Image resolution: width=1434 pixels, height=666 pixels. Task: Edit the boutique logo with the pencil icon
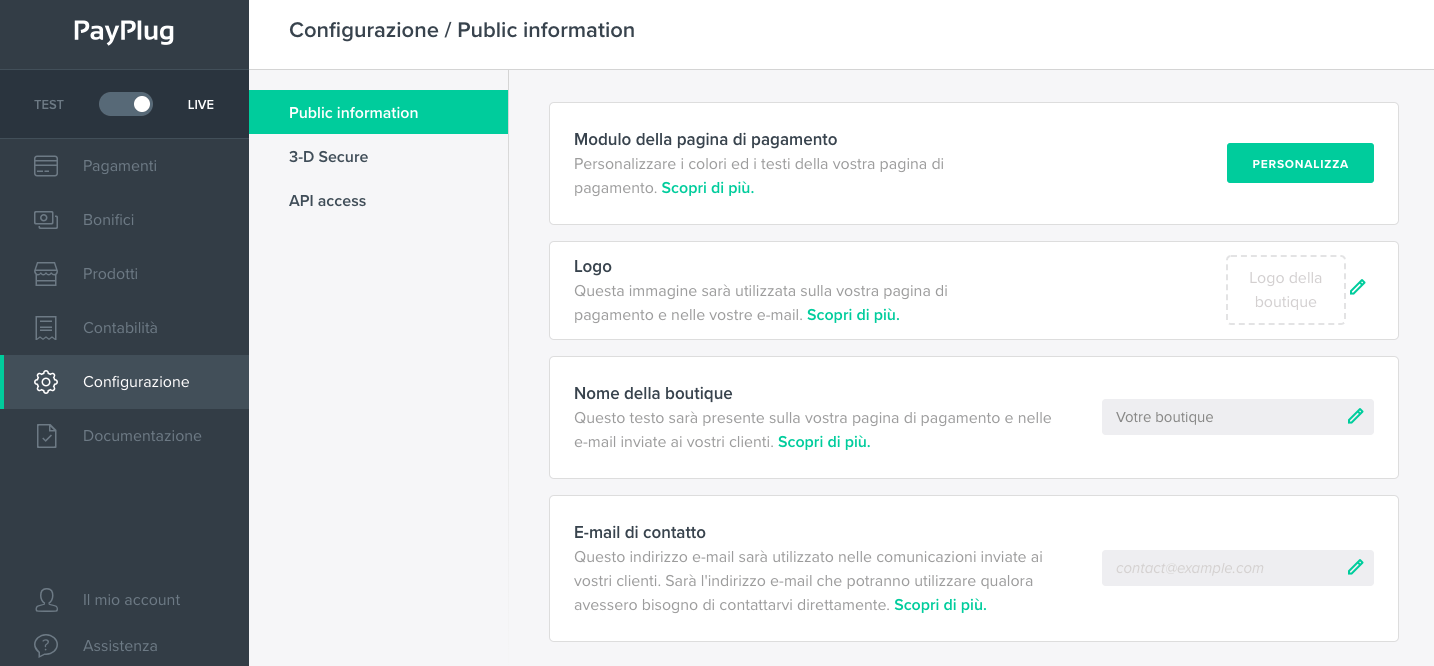tap(1357, 287)
